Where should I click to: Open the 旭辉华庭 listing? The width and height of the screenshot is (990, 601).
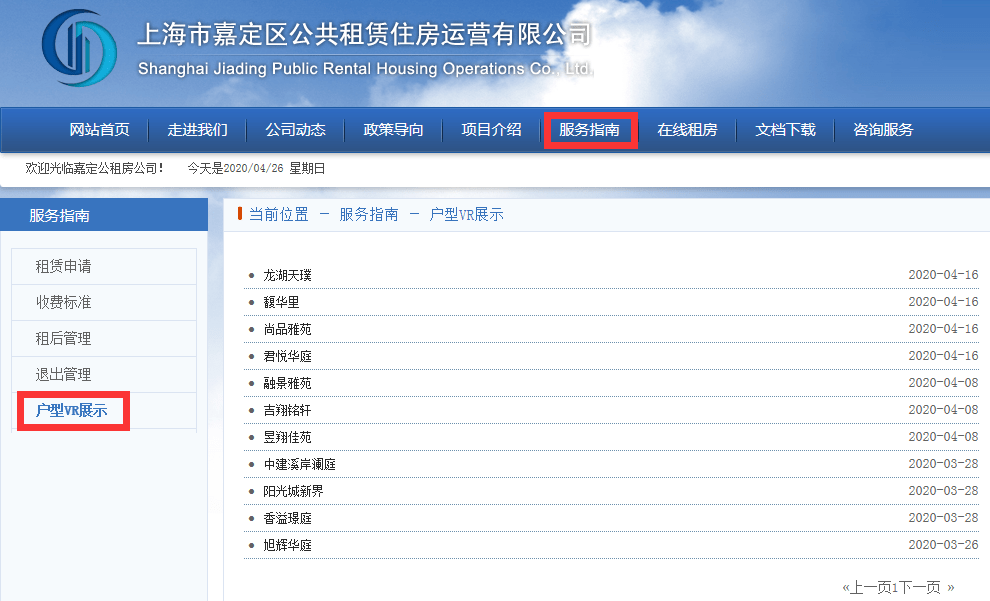[287, 545]
